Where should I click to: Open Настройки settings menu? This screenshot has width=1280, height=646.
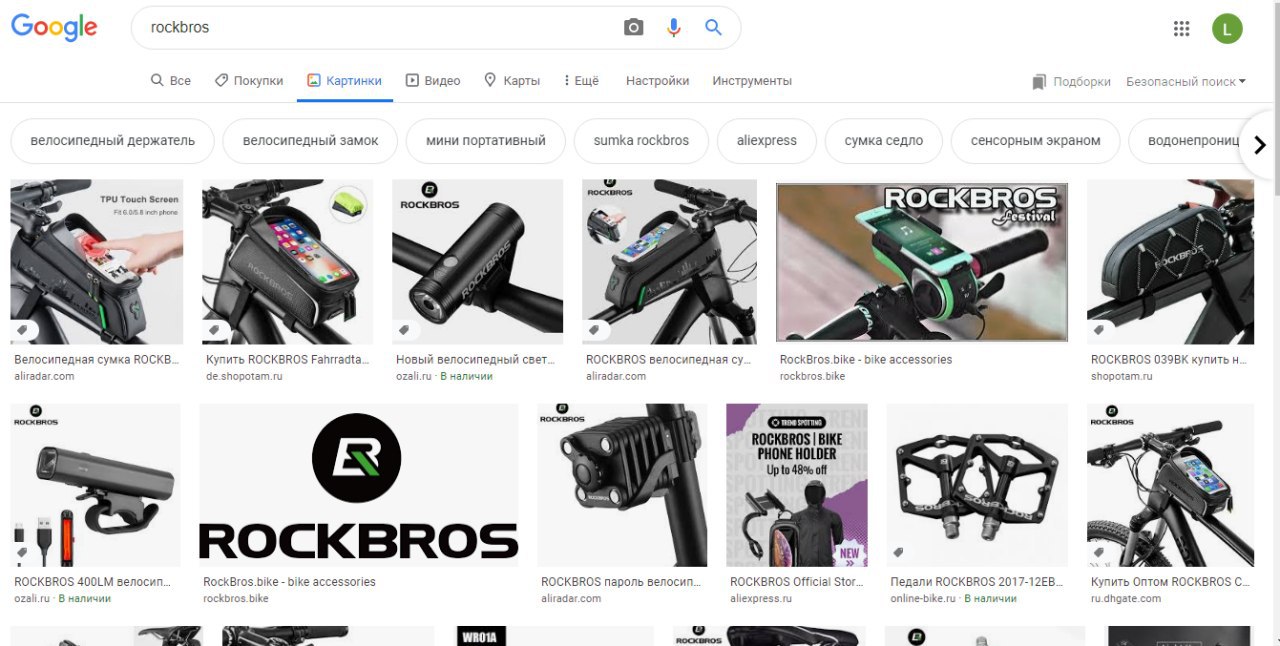pyautogui.click(x=657, y=81)
